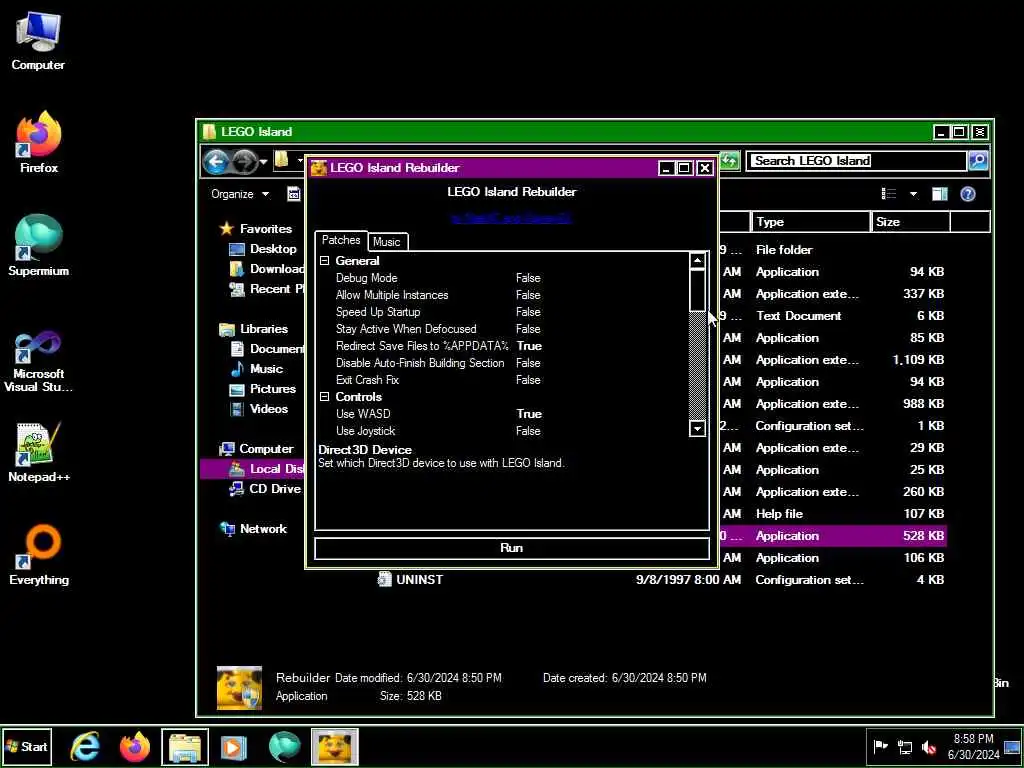Select Videos library in the navigation pane
1024x768 pixels.
coord(259,409)
